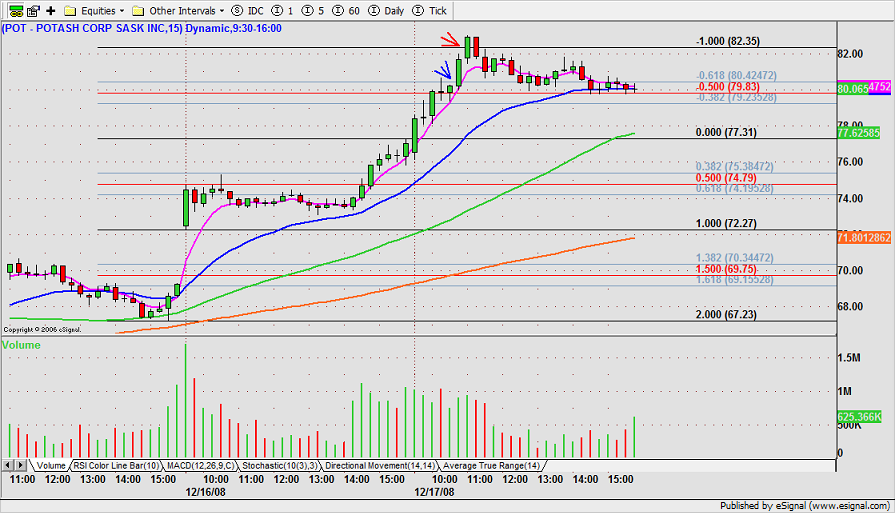The width and height of the screenshot is (895, 513).
Task: Open the RSI Color Line Bar(10) tab
Action: point(116,466)
